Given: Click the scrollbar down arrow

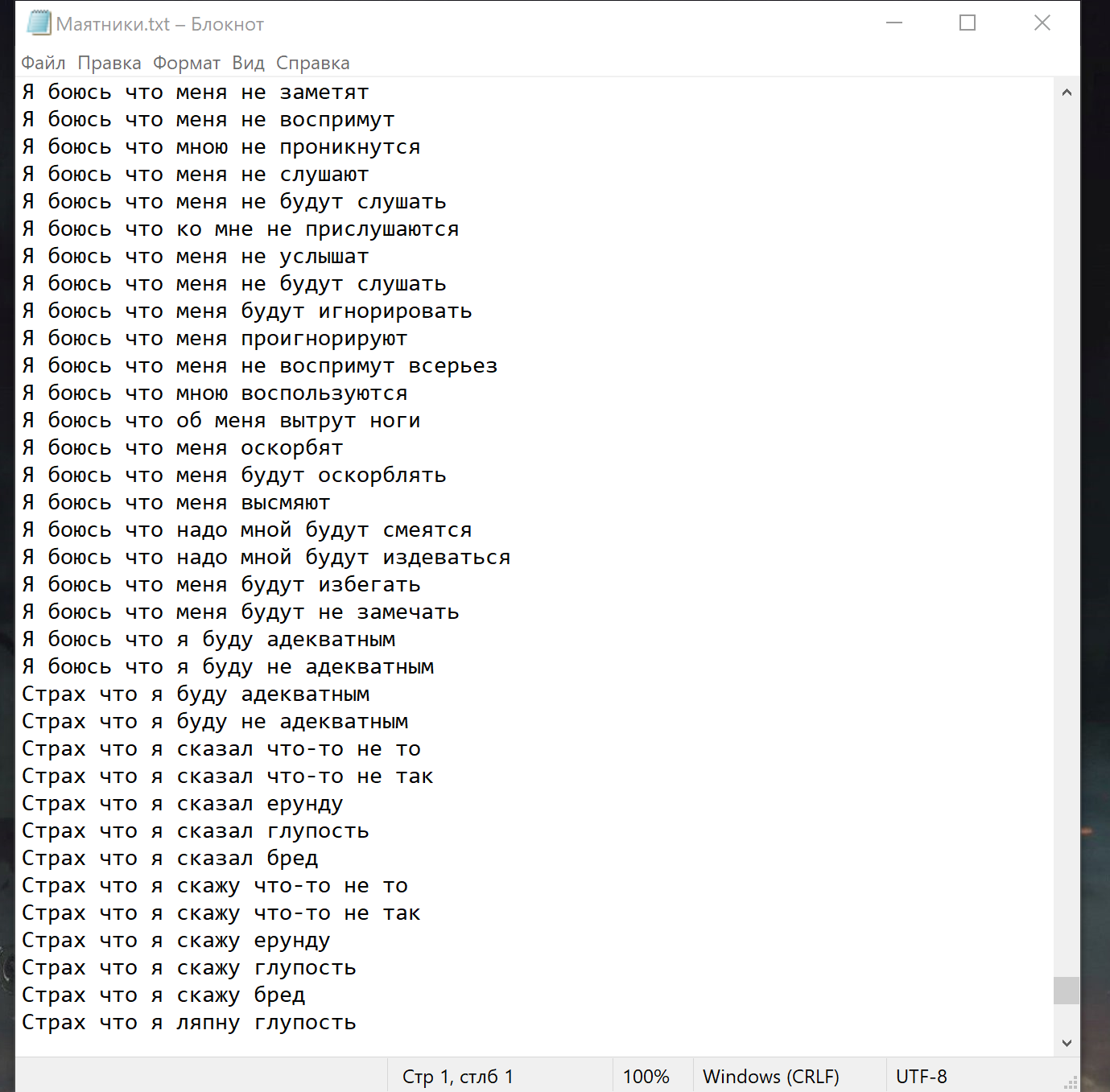Looking at the screenshot, I should (1067, 1043).
